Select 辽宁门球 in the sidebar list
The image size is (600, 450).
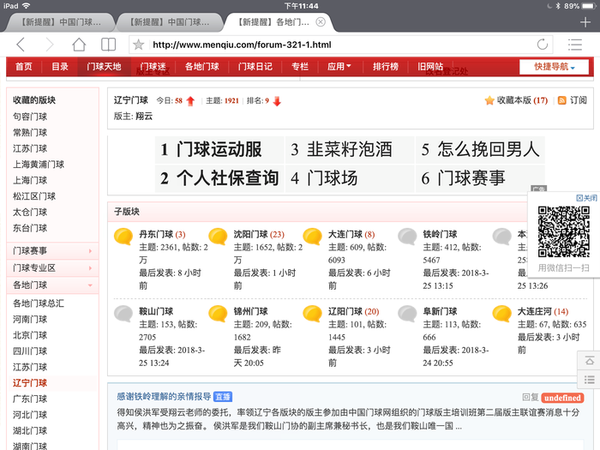pos(30,383)
